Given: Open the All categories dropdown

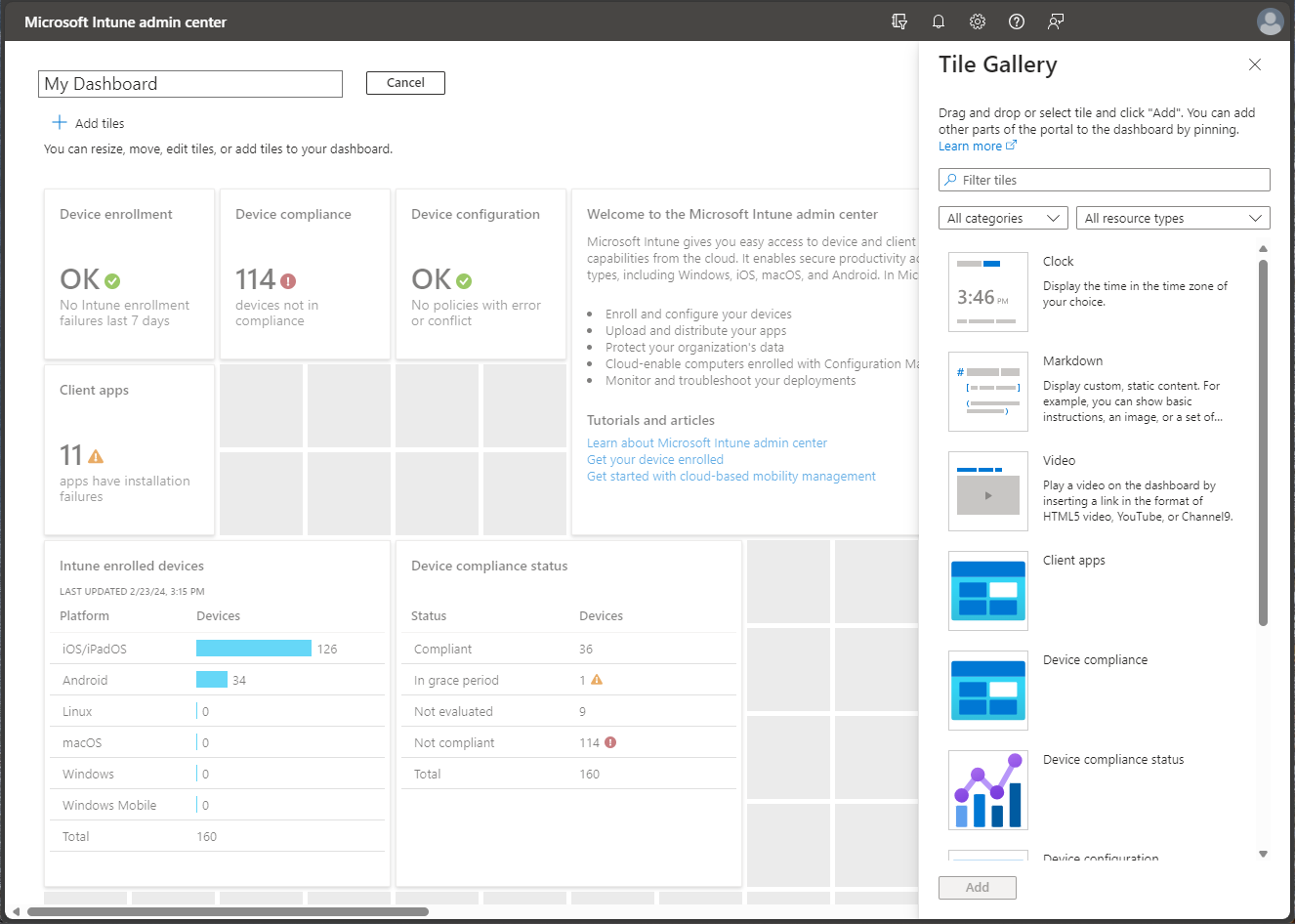Looking at the screenshot, I should coord(1003,218).
